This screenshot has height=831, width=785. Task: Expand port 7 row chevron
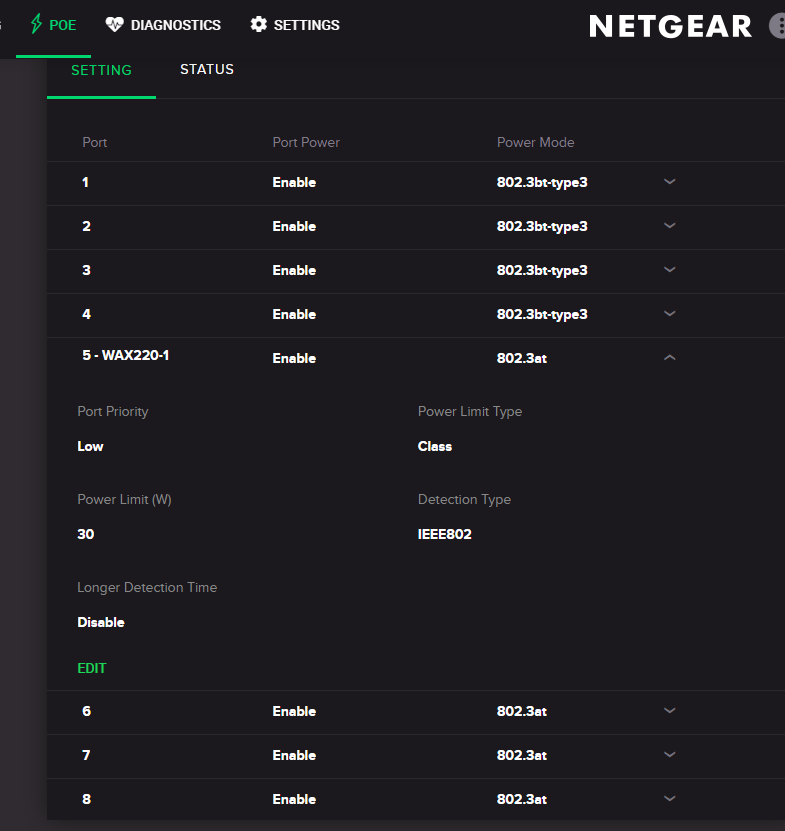(x=670, y=755)
